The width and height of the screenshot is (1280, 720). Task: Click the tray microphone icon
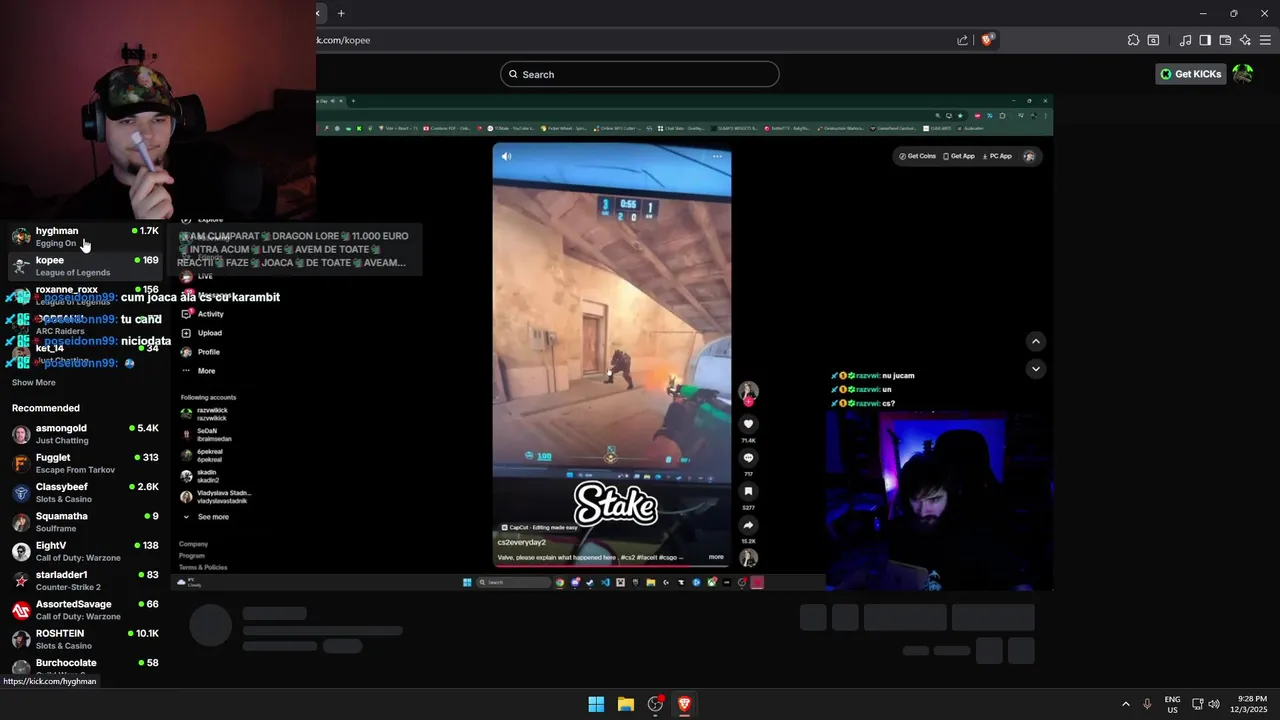[x=1147, y=704]
